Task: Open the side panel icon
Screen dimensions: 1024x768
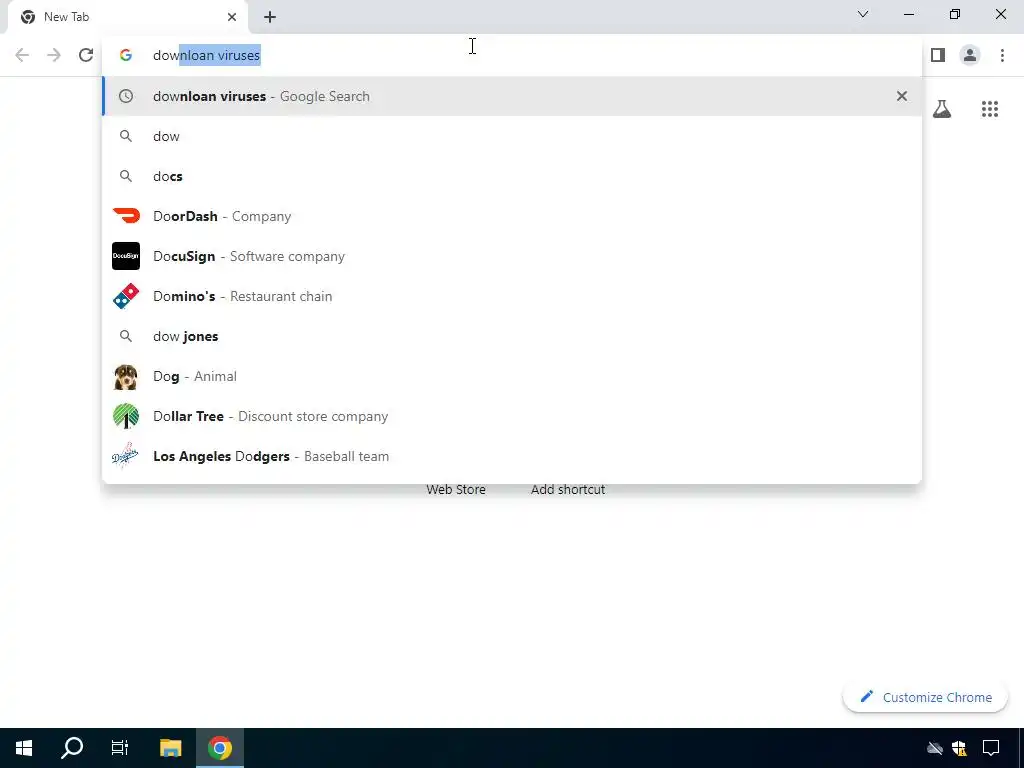Action: point(938,56)
